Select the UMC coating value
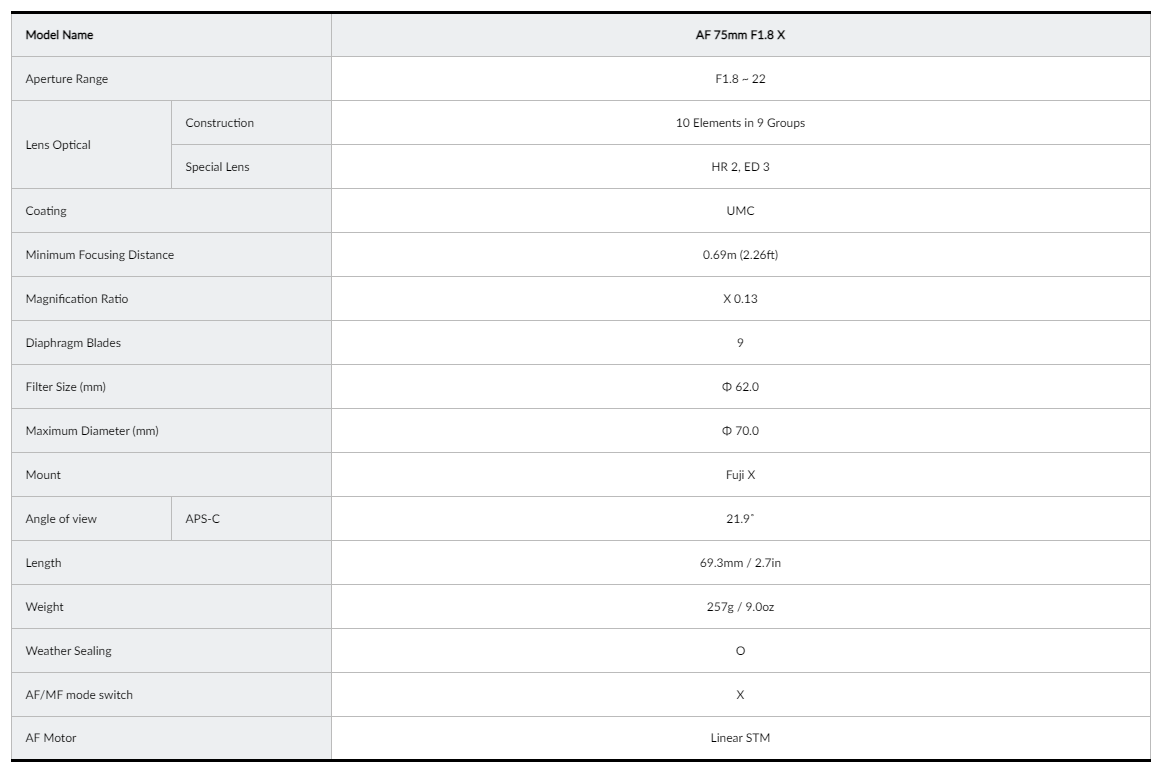This screenshot has width=1165, height=772. (740, 211)
